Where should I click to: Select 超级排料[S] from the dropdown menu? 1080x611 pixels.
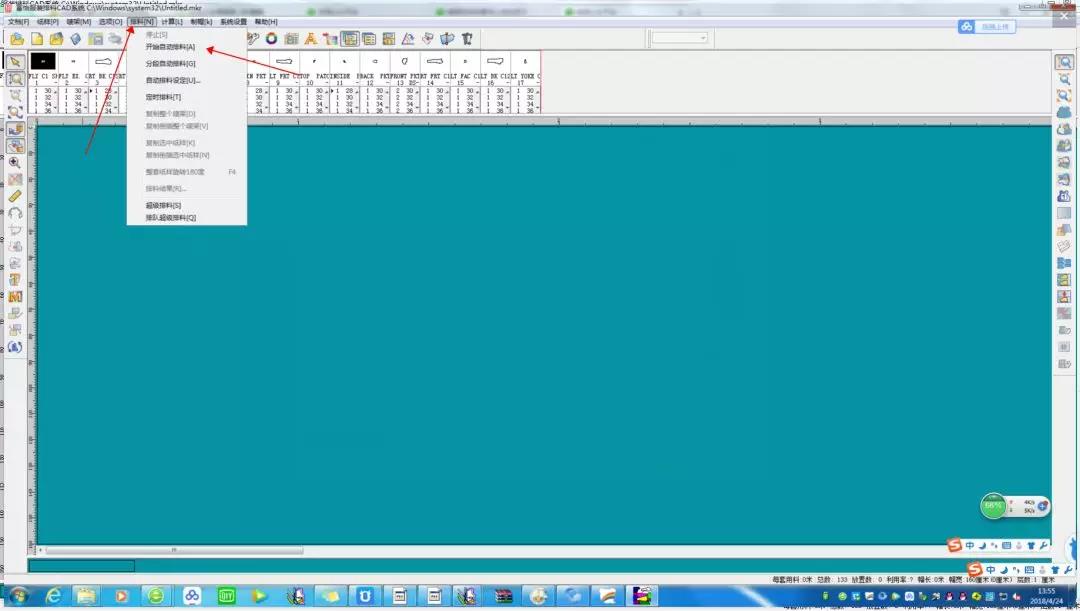(x=164, y=205)
